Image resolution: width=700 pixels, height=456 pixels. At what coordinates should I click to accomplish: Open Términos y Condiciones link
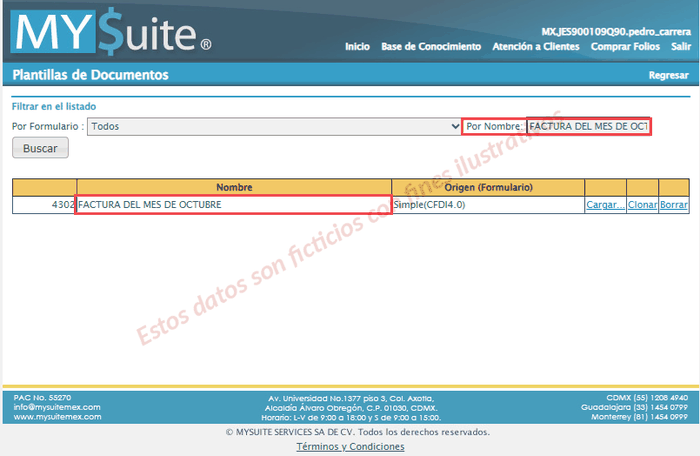point(350,446)
